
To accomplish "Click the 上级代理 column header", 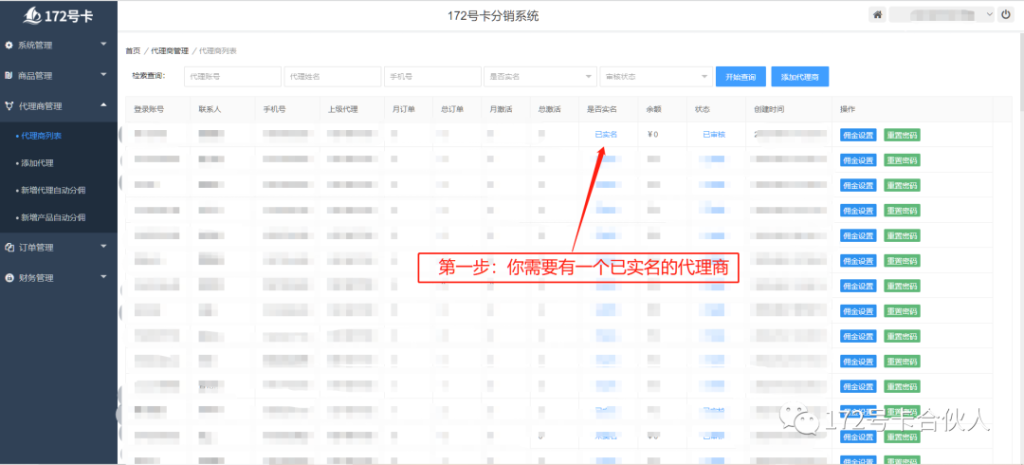I will coord(343,109).
